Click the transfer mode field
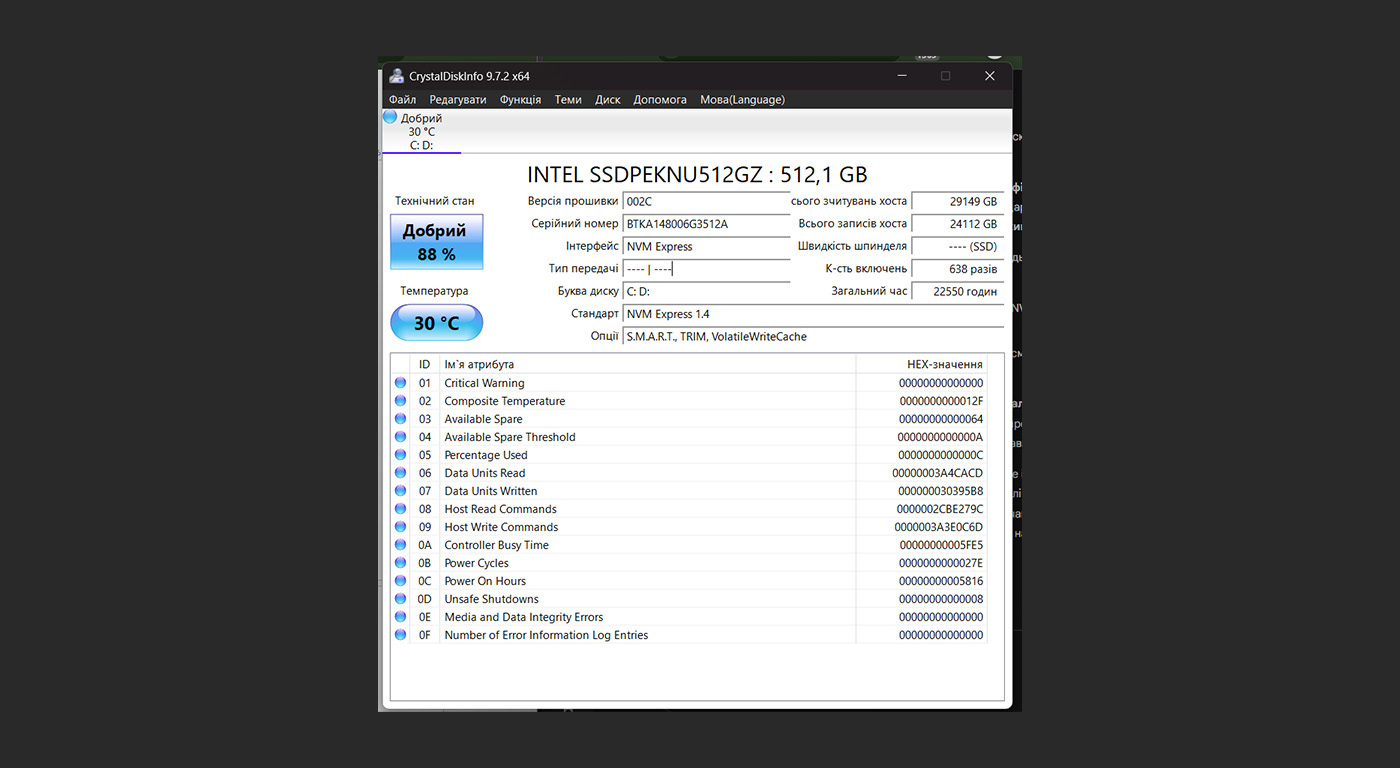1400x768 pixels. pos(706,269)
